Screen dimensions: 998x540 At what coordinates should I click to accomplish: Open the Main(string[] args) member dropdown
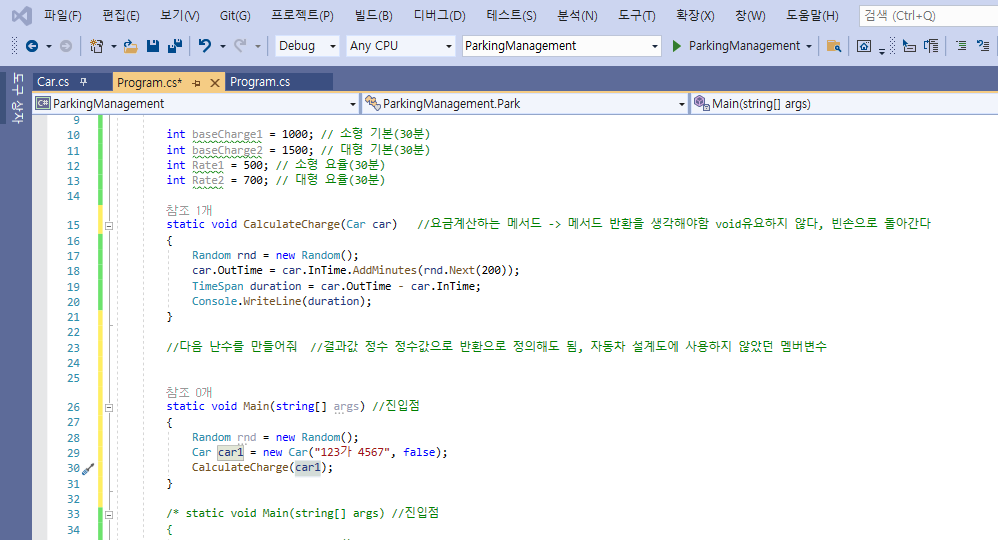(845, 103)
